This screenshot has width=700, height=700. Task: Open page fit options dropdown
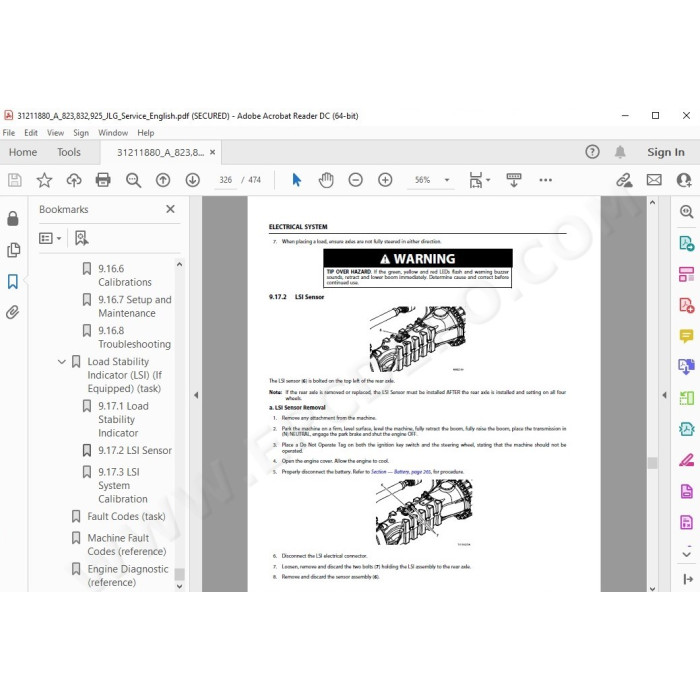(479, 180)
